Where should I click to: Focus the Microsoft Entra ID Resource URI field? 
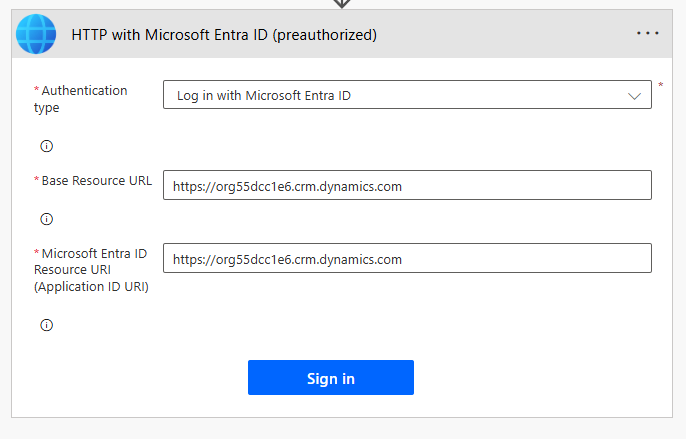407,258
